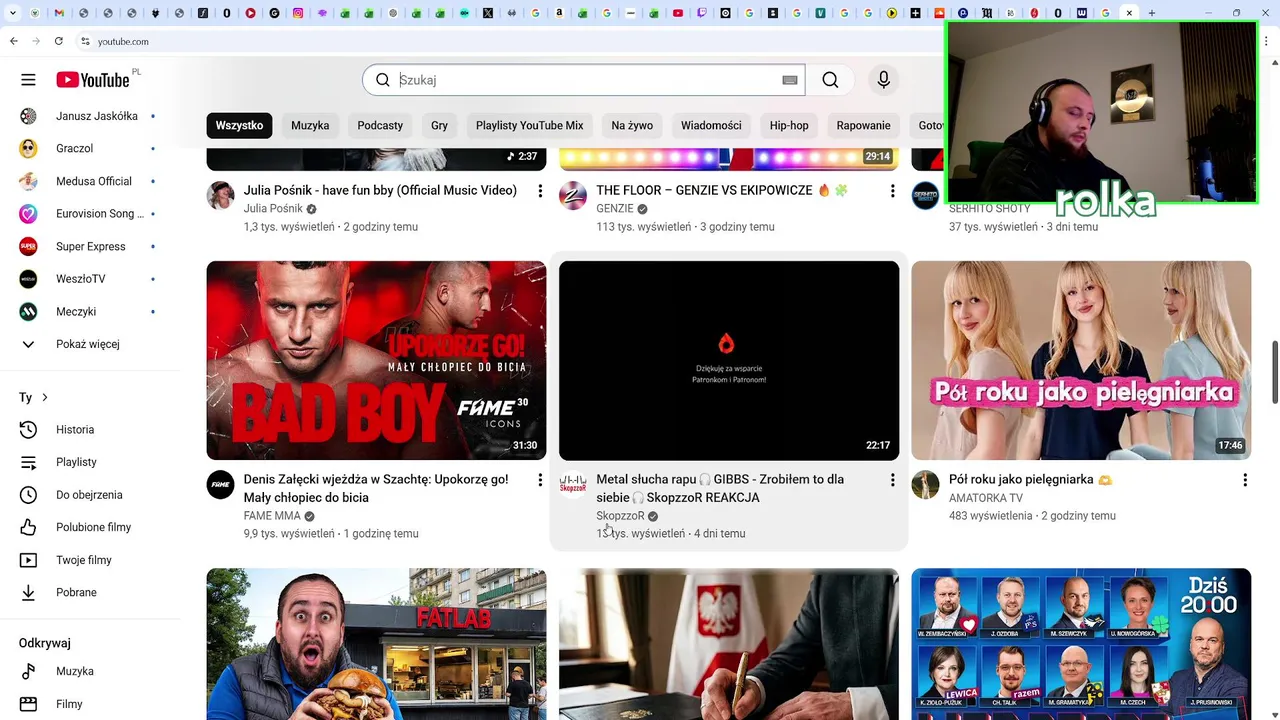The image size is (1280, 720).
Task: Open the Julia Pośnik channel avatar
Action: (220, 195)
